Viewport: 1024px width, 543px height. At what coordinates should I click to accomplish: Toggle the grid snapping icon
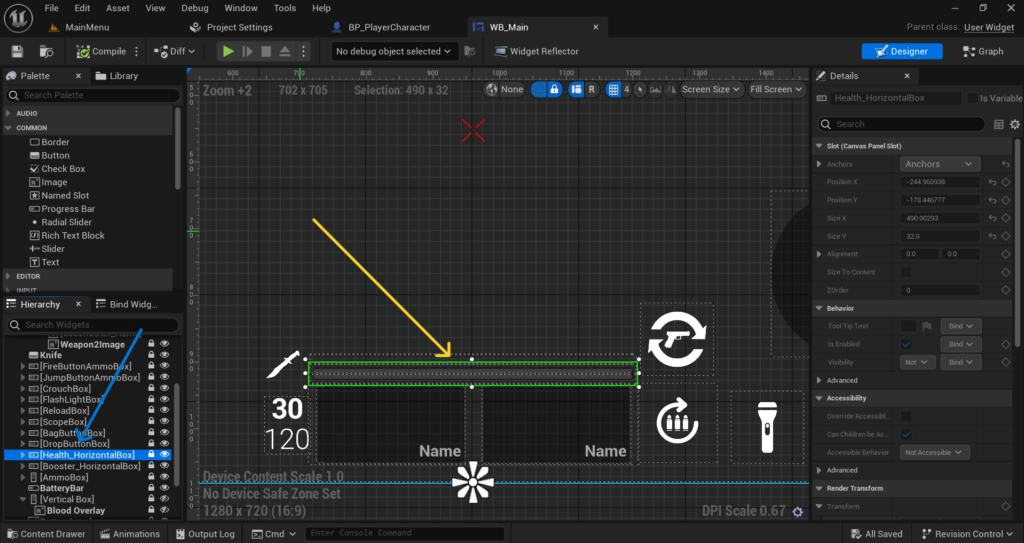point(613,90)
